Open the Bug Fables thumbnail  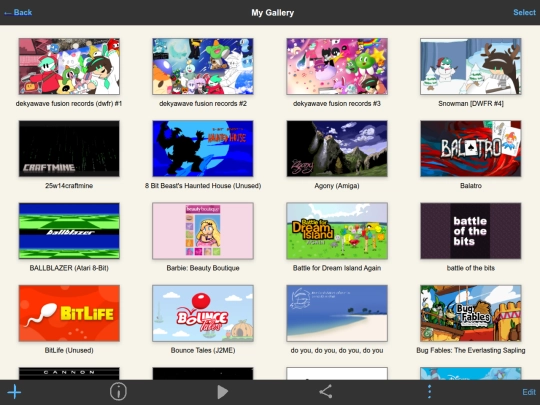(x=471, y=313)
